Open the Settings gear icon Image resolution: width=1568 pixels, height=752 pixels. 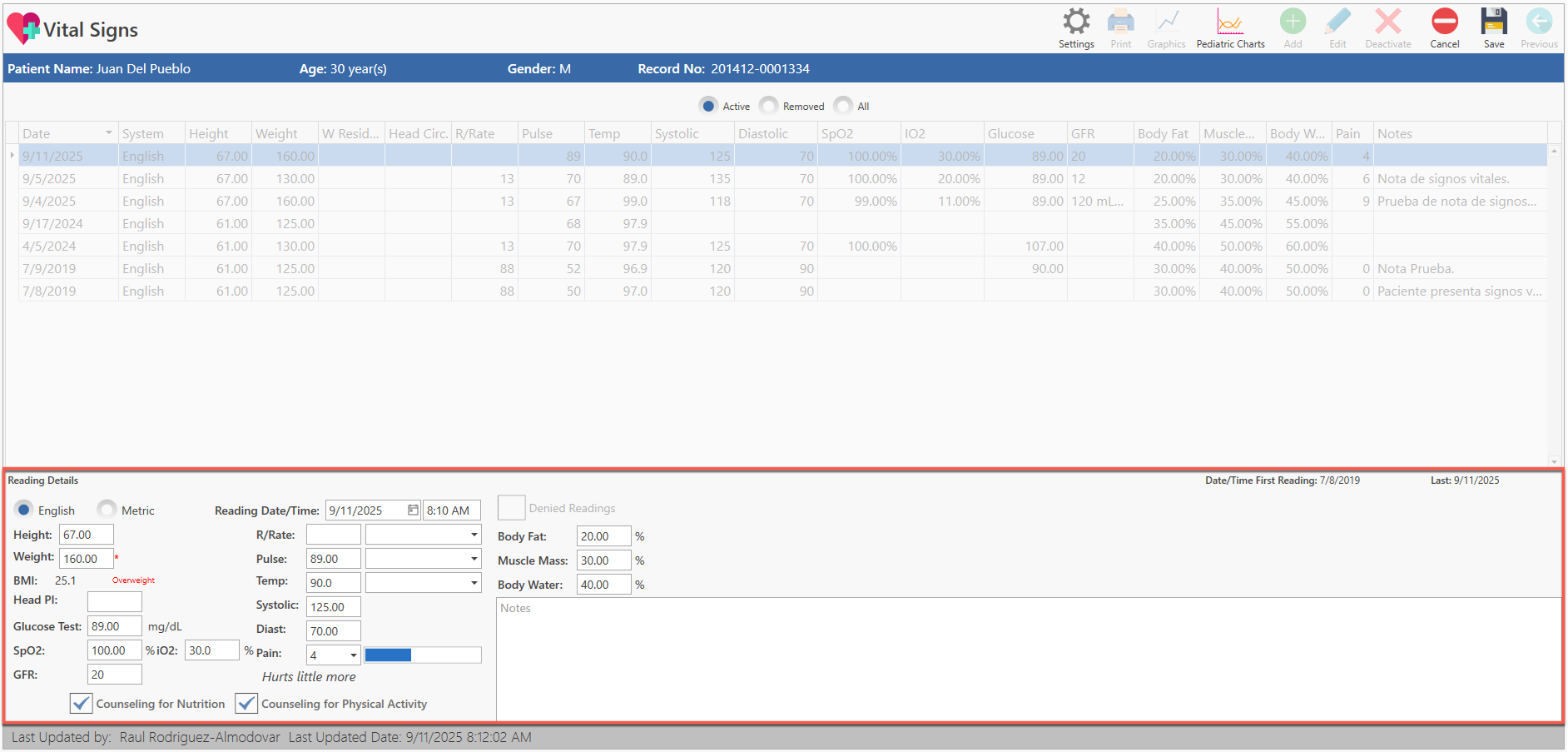(x=1076, y=22)
